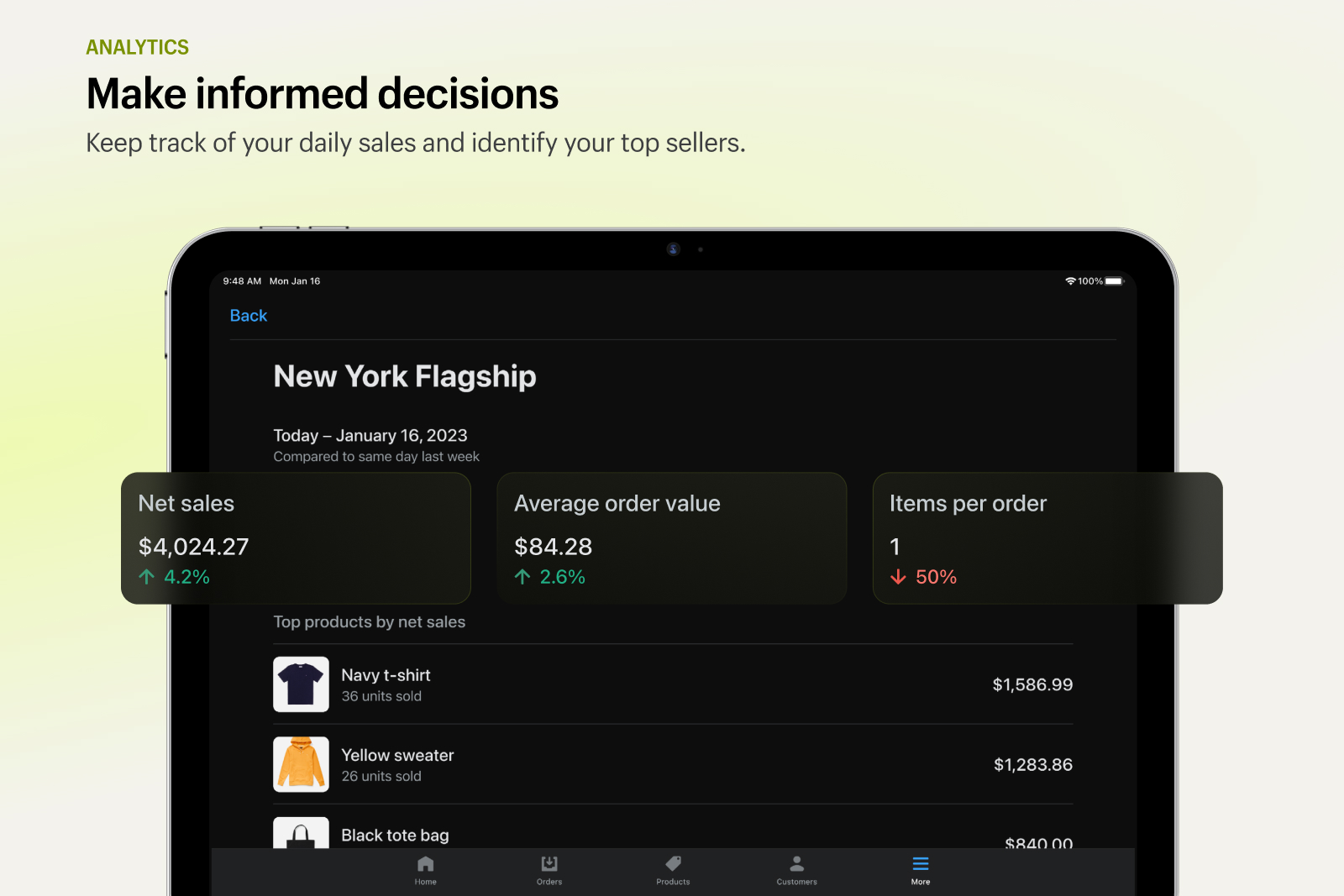Click the green up arrow under Net sales

point(147,577)
